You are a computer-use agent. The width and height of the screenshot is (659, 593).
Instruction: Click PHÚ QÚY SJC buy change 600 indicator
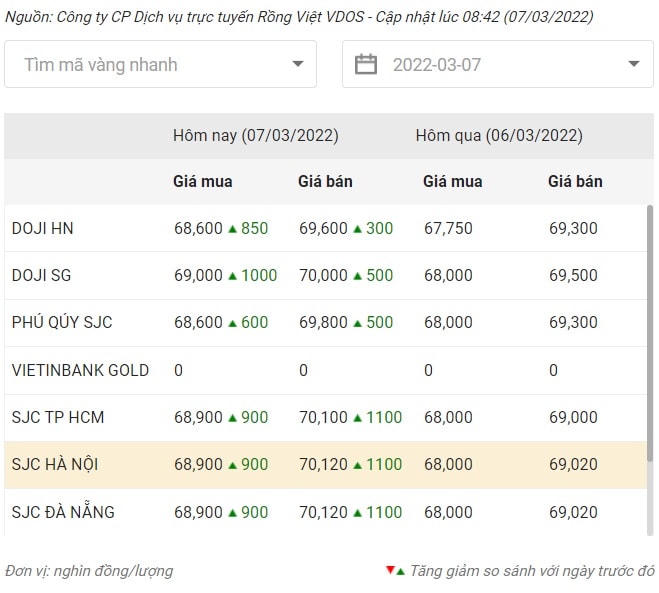pos(248,322)
